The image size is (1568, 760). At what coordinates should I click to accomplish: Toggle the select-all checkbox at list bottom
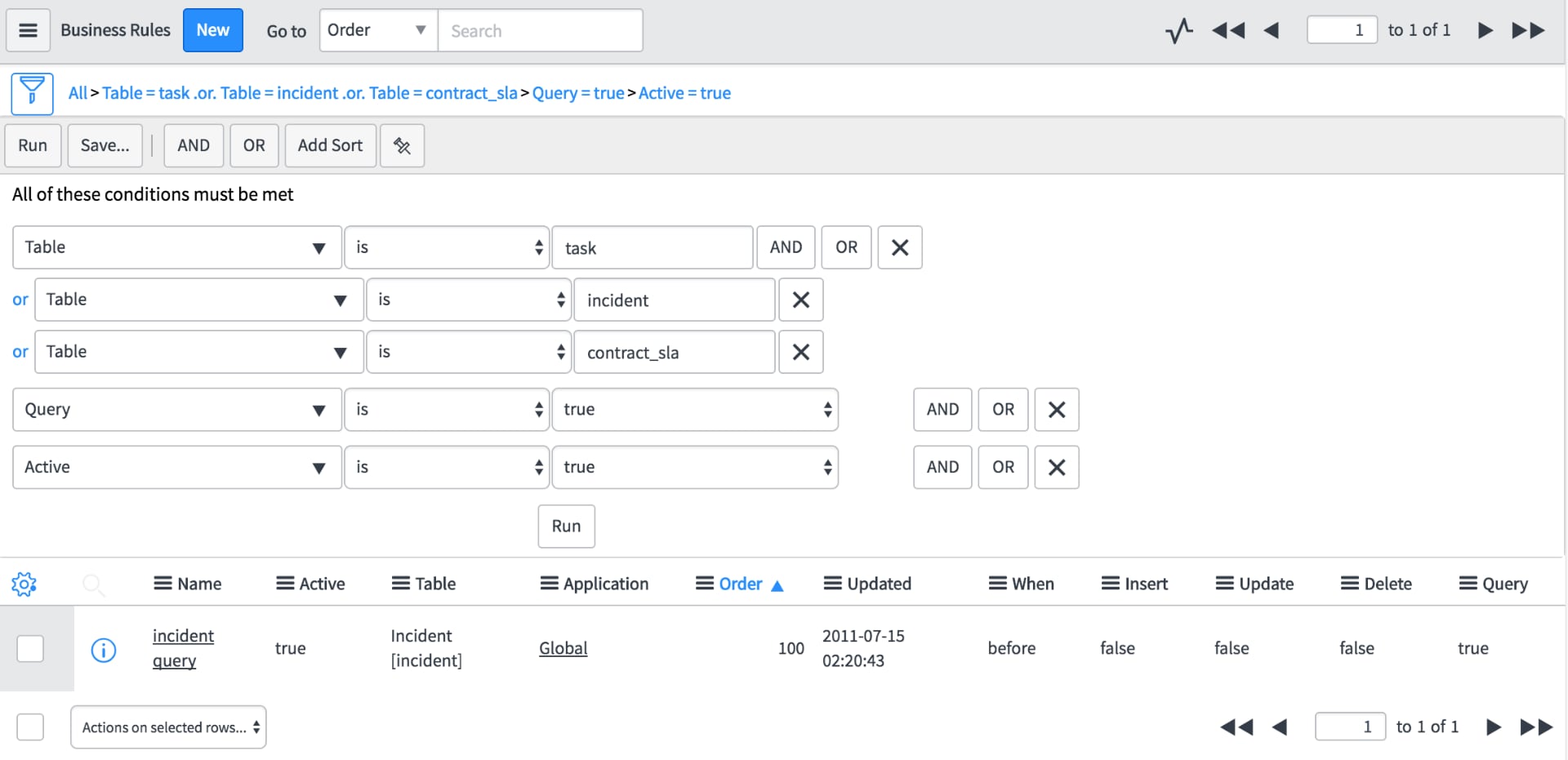pyautogui.click(x=31, y=726)
